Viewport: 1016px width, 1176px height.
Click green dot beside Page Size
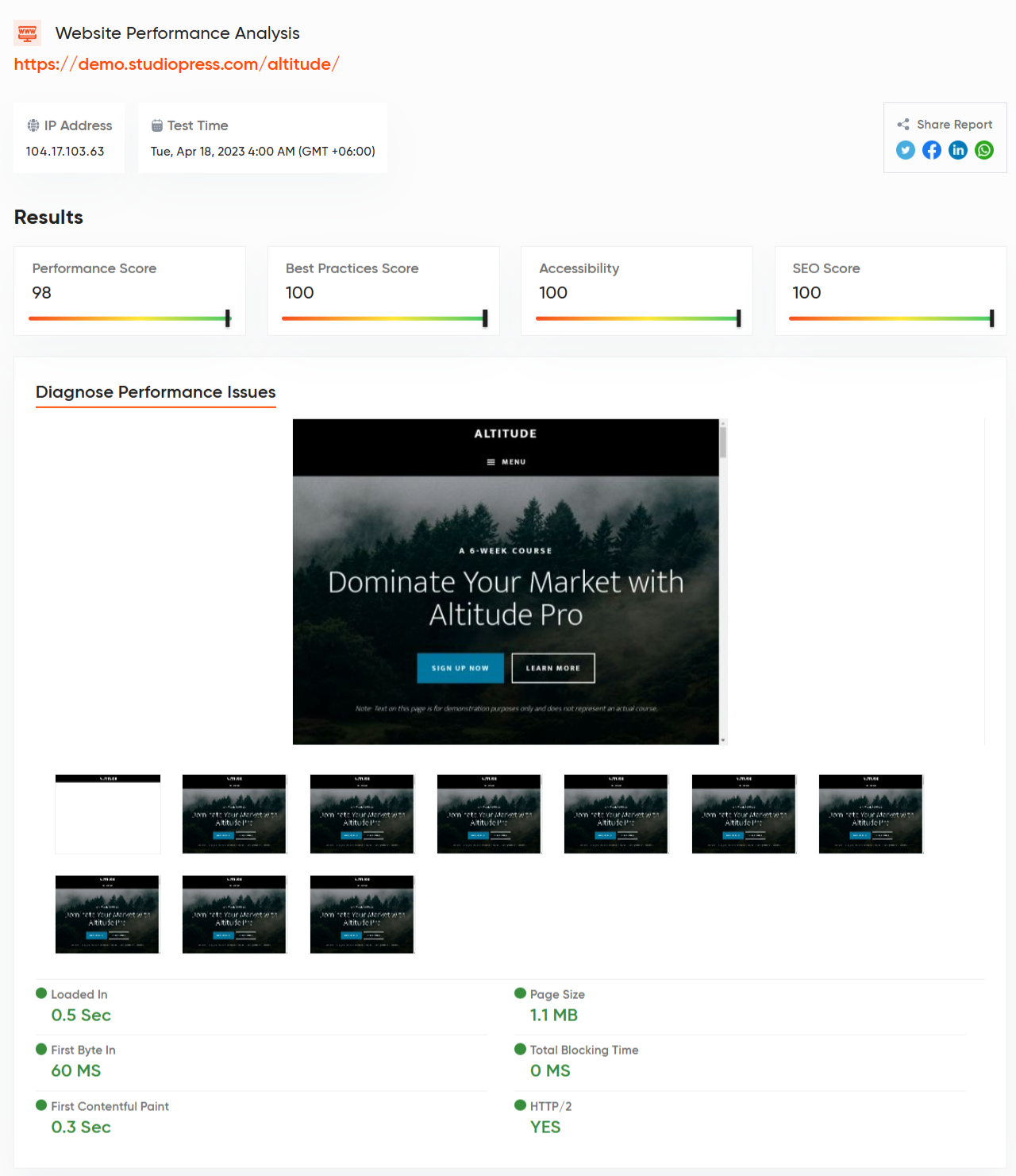(x=521, y=993)
